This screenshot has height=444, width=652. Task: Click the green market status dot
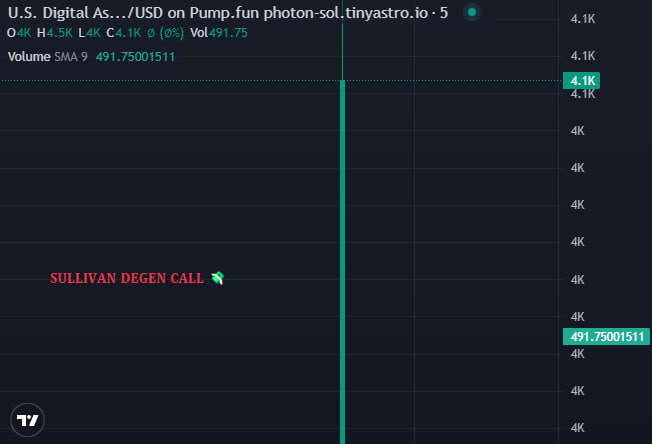(472, 12)
